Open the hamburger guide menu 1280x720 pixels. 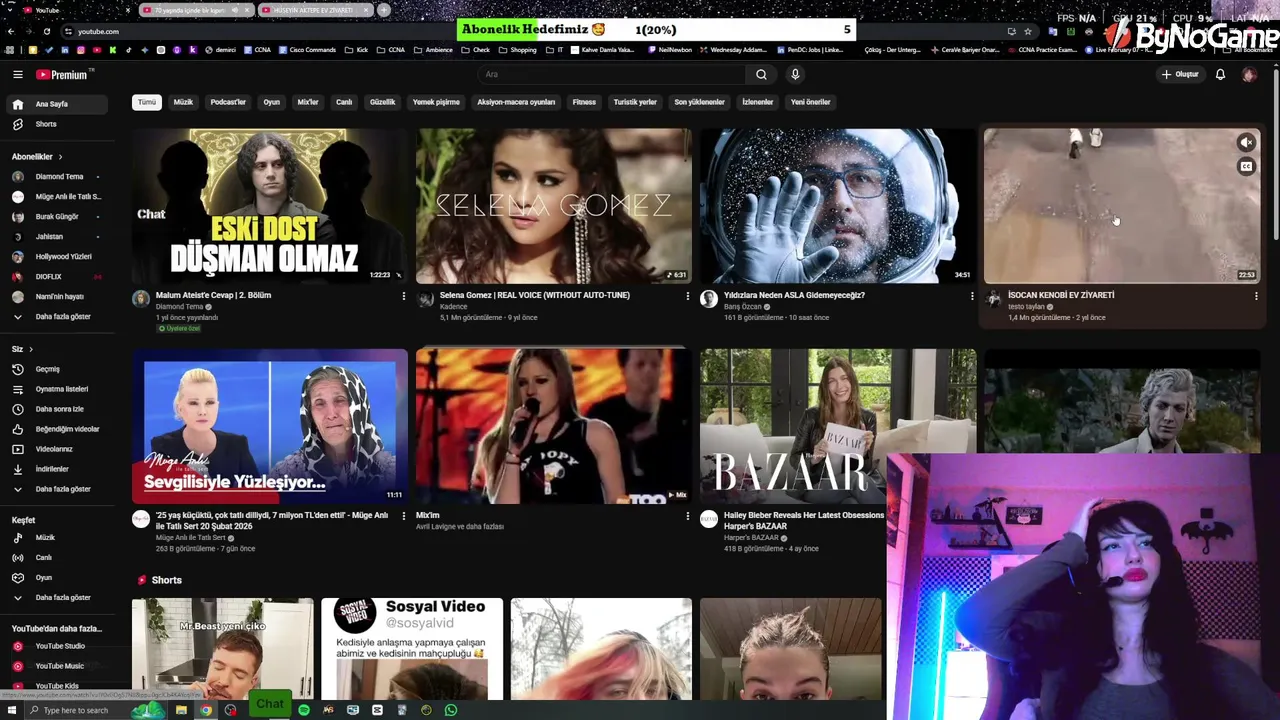pyautogui.click(x=17, y=74)
